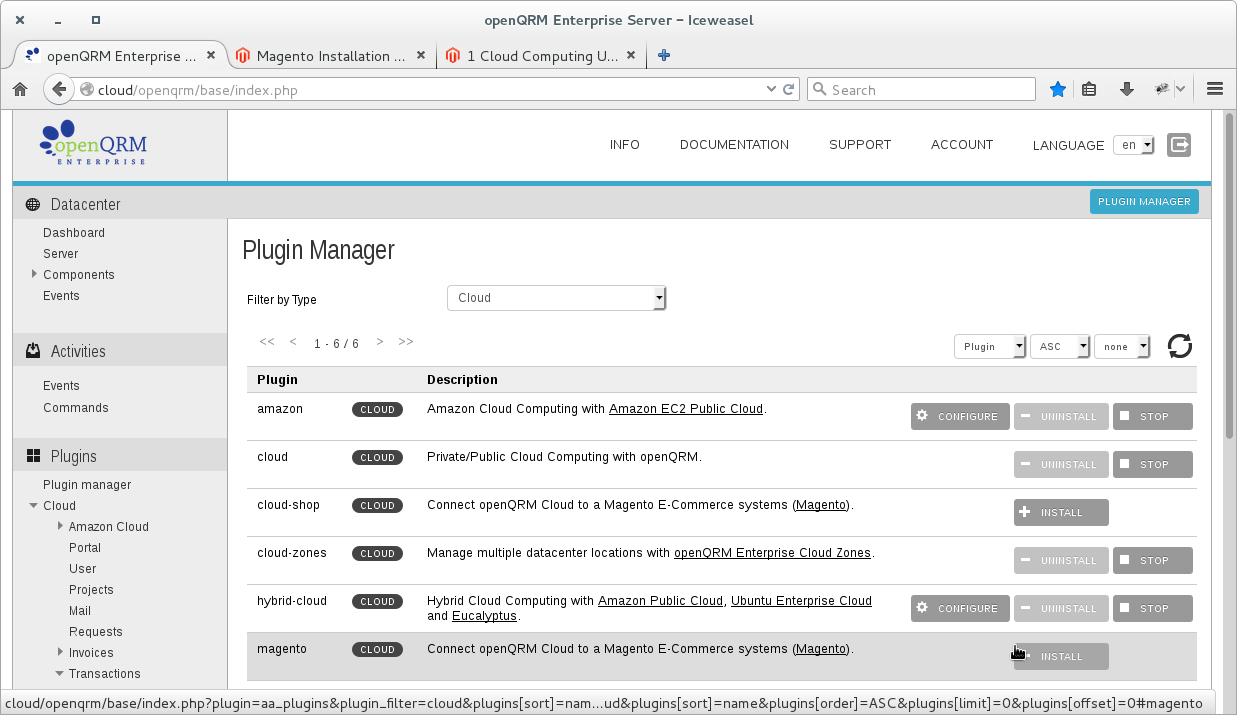Image resolution: width=1237 pixels, height=715 pixels.
Task: Click the Plugins grid icon
Action: click(x=33, y=456)
